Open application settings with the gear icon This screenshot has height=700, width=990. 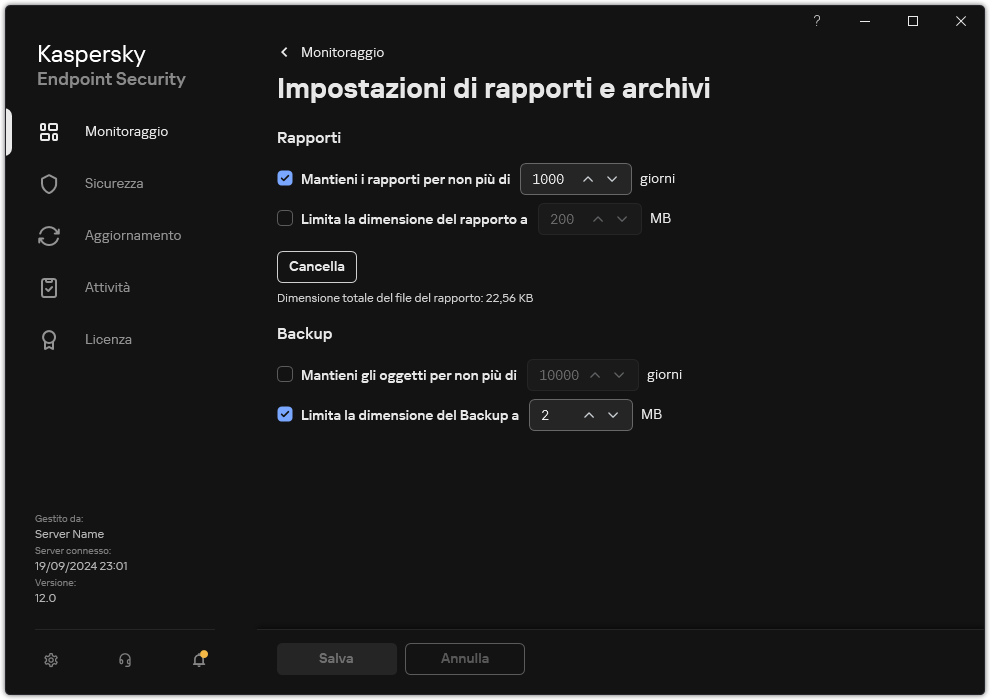point(50,660)
